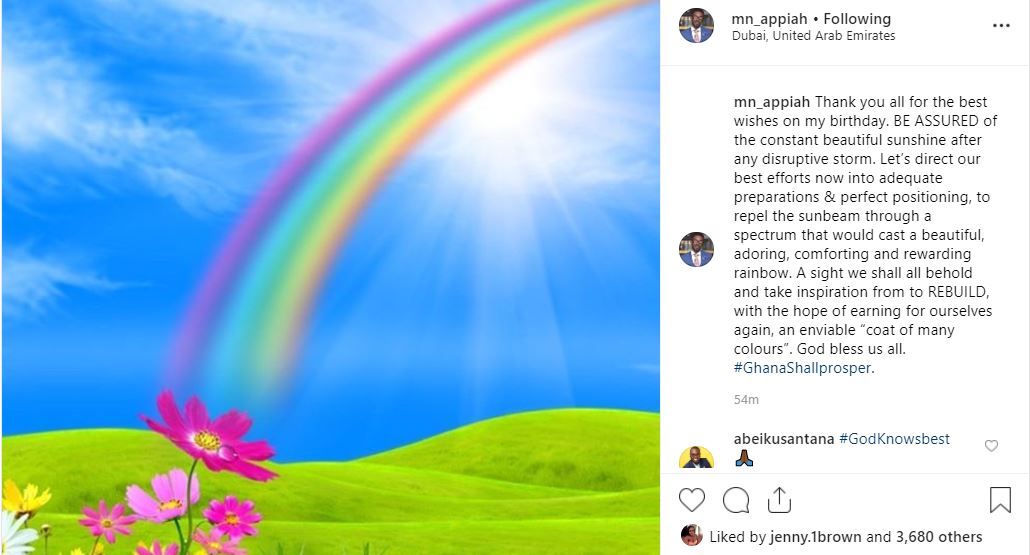Open the three-dot more options menu
The width and height of the screenshot is (1030, 555).
click(1001, 26)
